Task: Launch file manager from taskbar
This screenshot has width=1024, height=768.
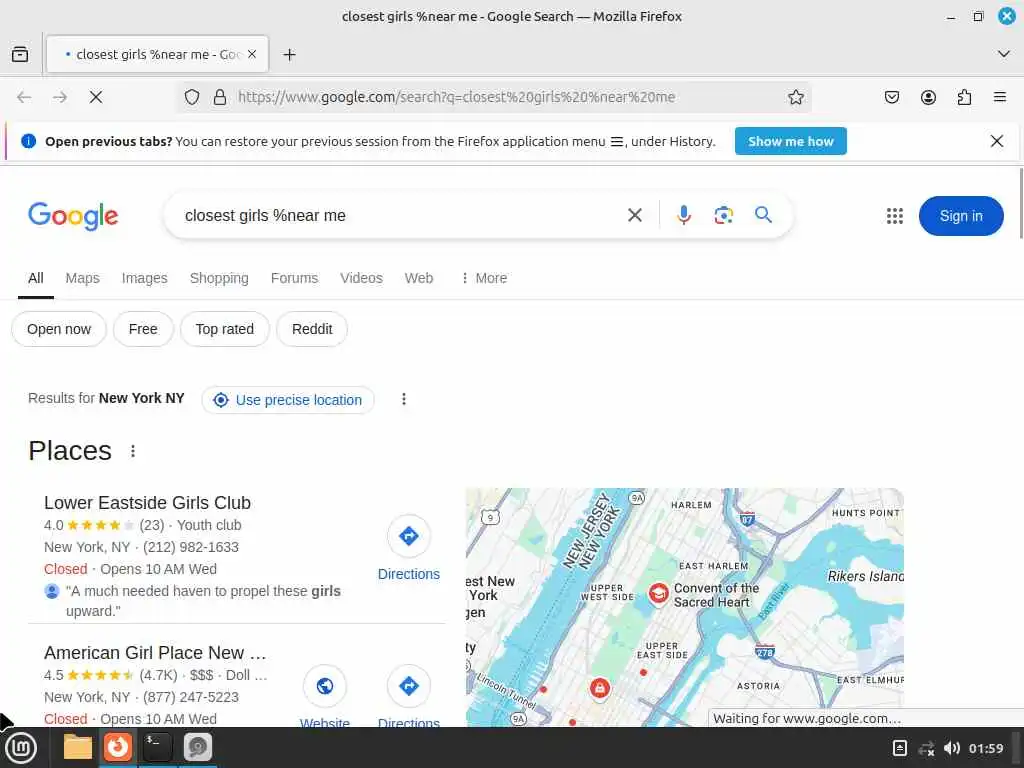Action: point(78,748)
